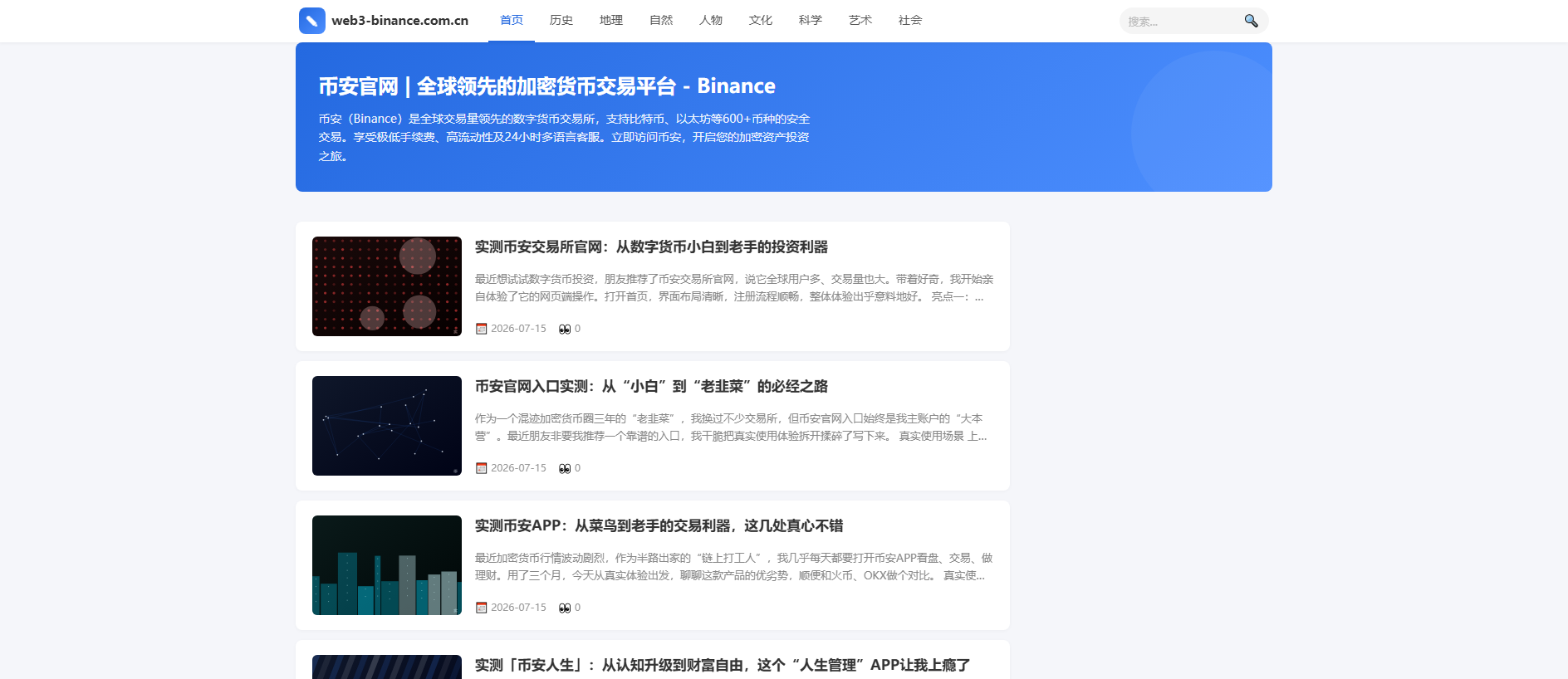Click excerpt starting 最近想试试数字货币投资
The image size is (1568, 679).
pos(734,288)
